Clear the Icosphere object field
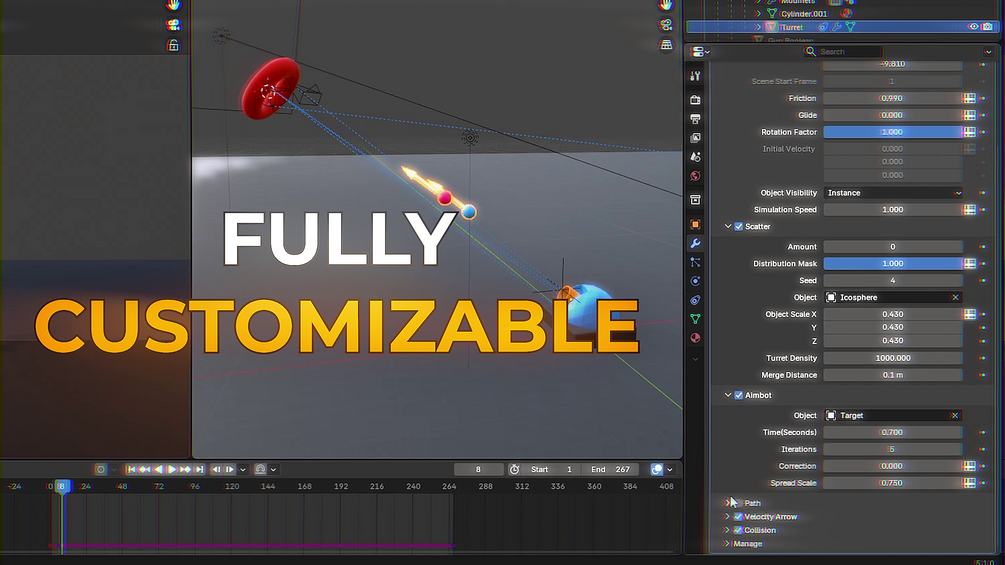1005x565 pixels. click(955, 297)
